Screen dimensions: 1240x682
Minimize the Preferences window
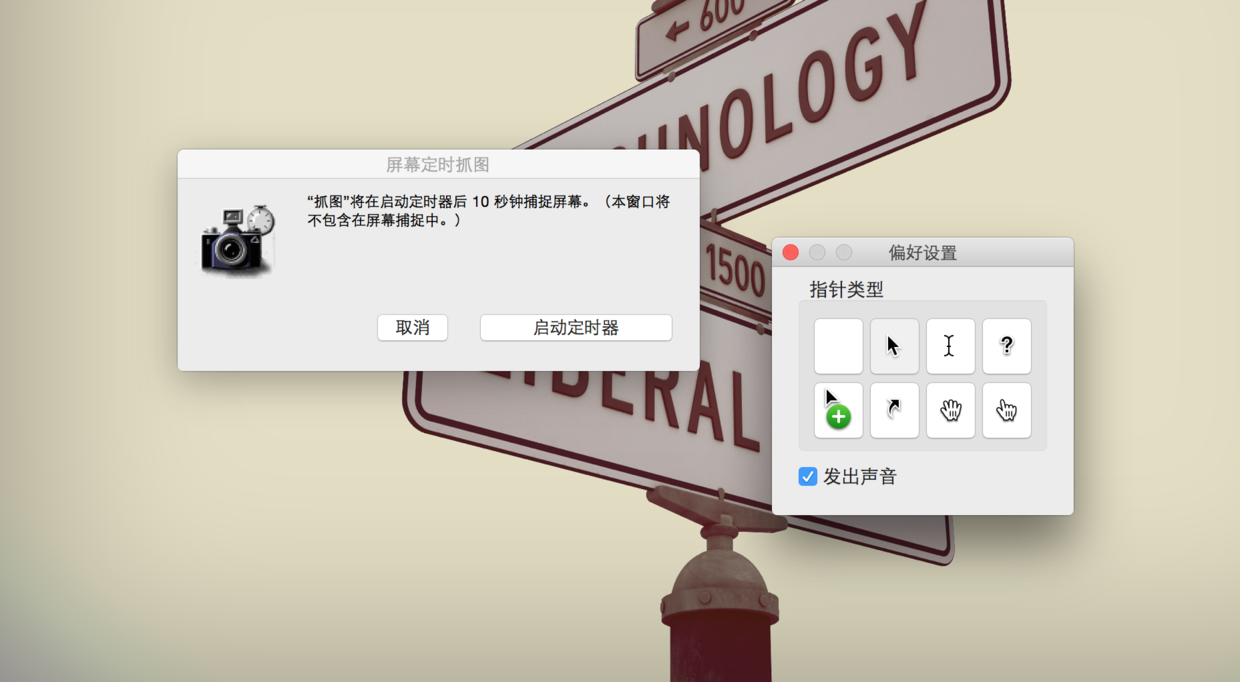pos(817,253)
